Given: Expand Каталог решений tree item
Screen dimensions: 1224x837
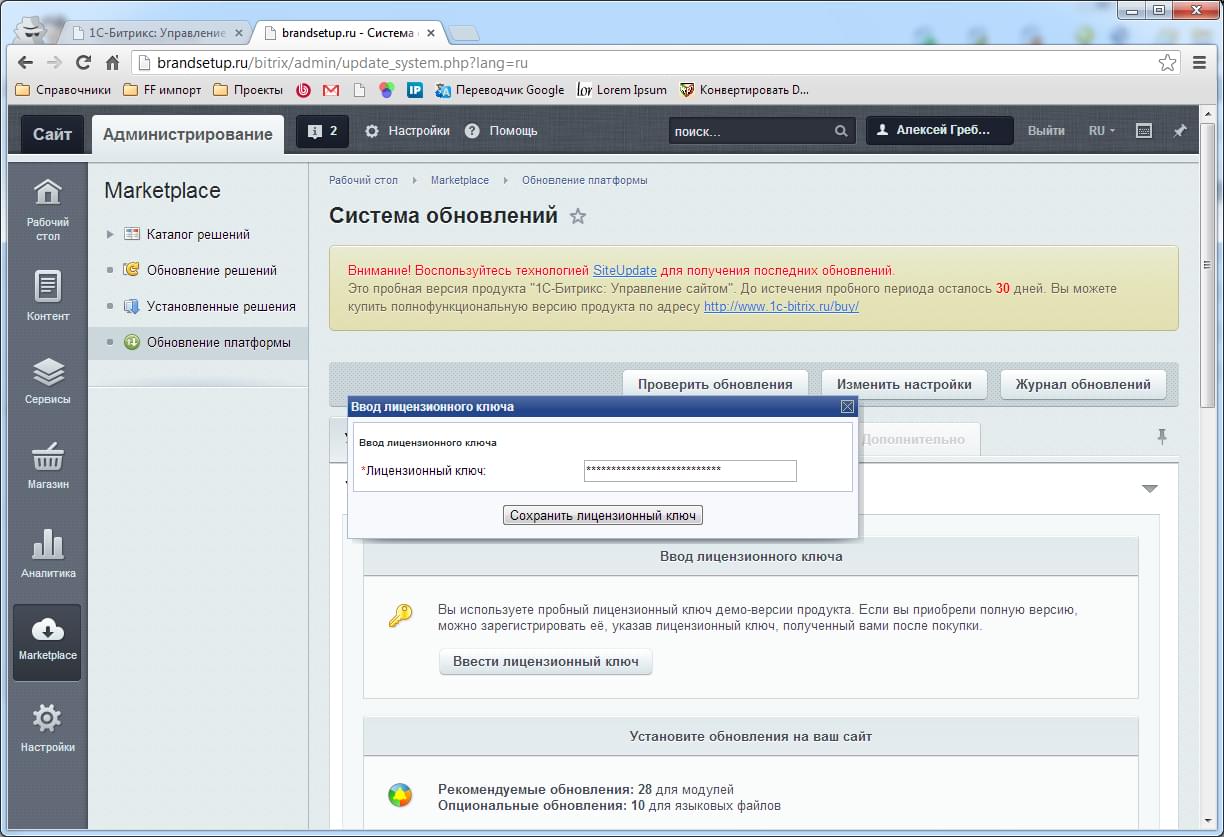Looking at the screenshot, I should click(110, 234).
